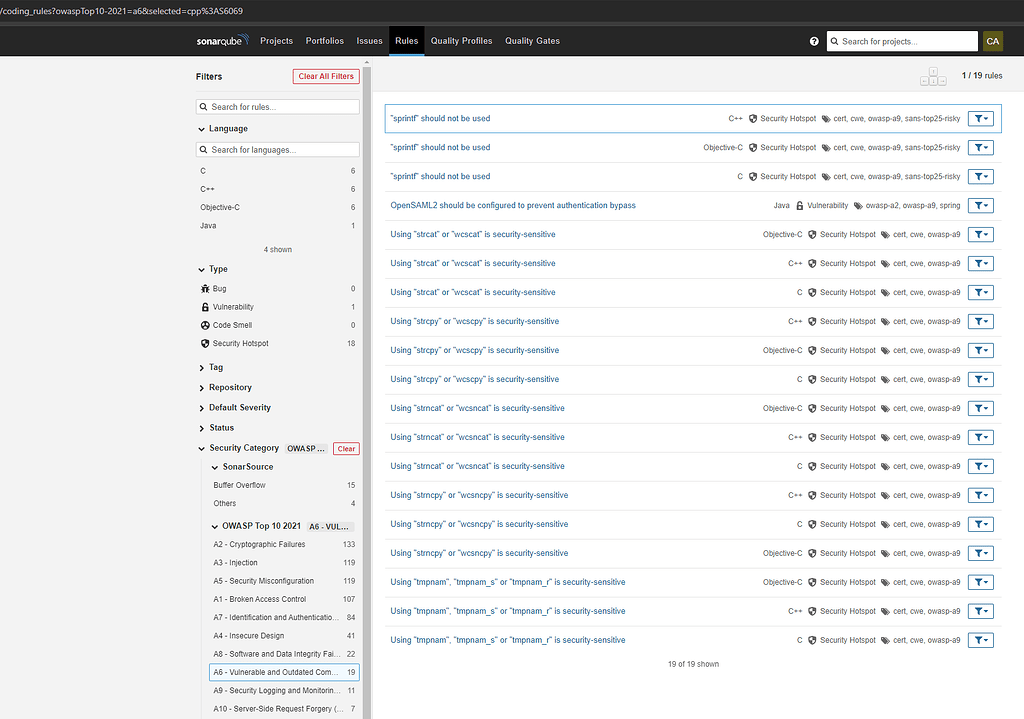Click the Clear All Filters button
Viewport: 1024px width, 719px height.
[x=325, y=76]
